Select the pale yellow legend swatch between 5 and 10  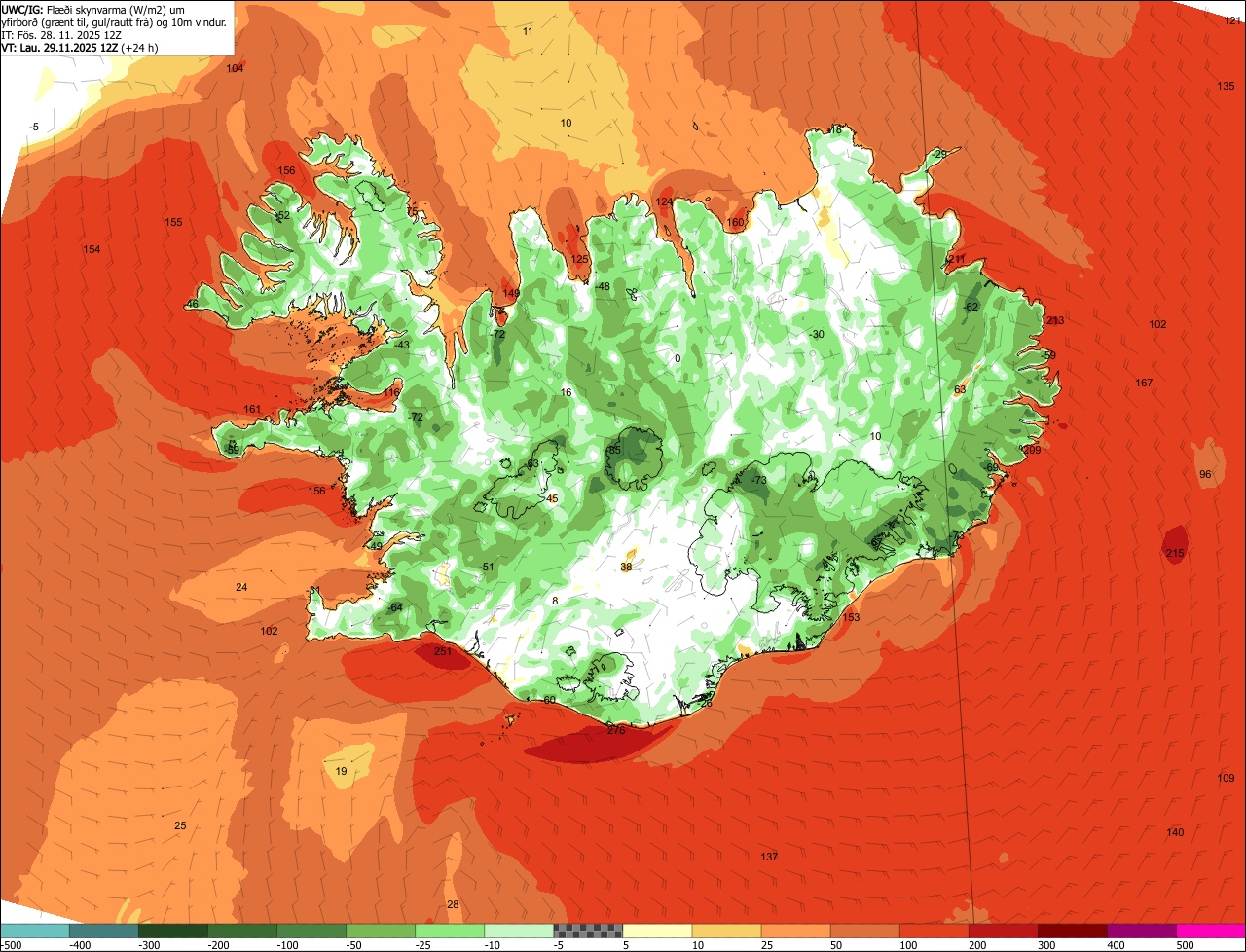pyautogui.click(x=657, y=931)
